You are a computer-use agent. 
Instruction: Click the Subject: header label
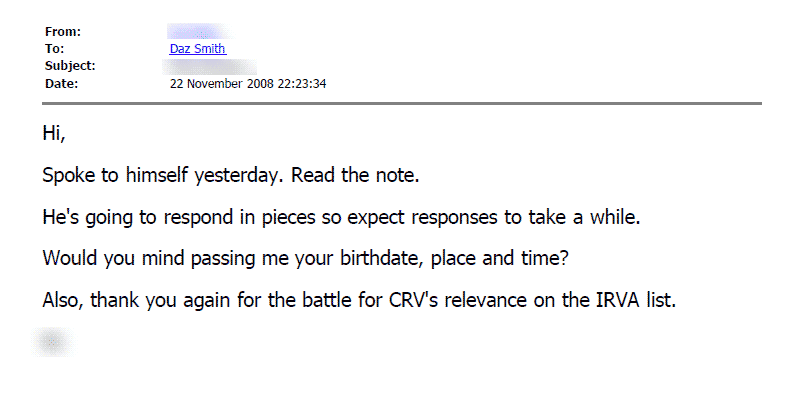[x=70, y=66]
